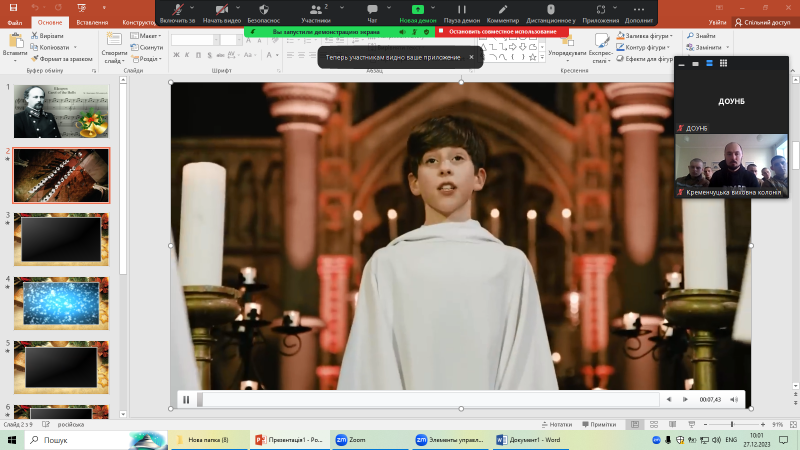Start video in Zoom toolbar
This screenshot has width=800, height=450.
(221, 13)
